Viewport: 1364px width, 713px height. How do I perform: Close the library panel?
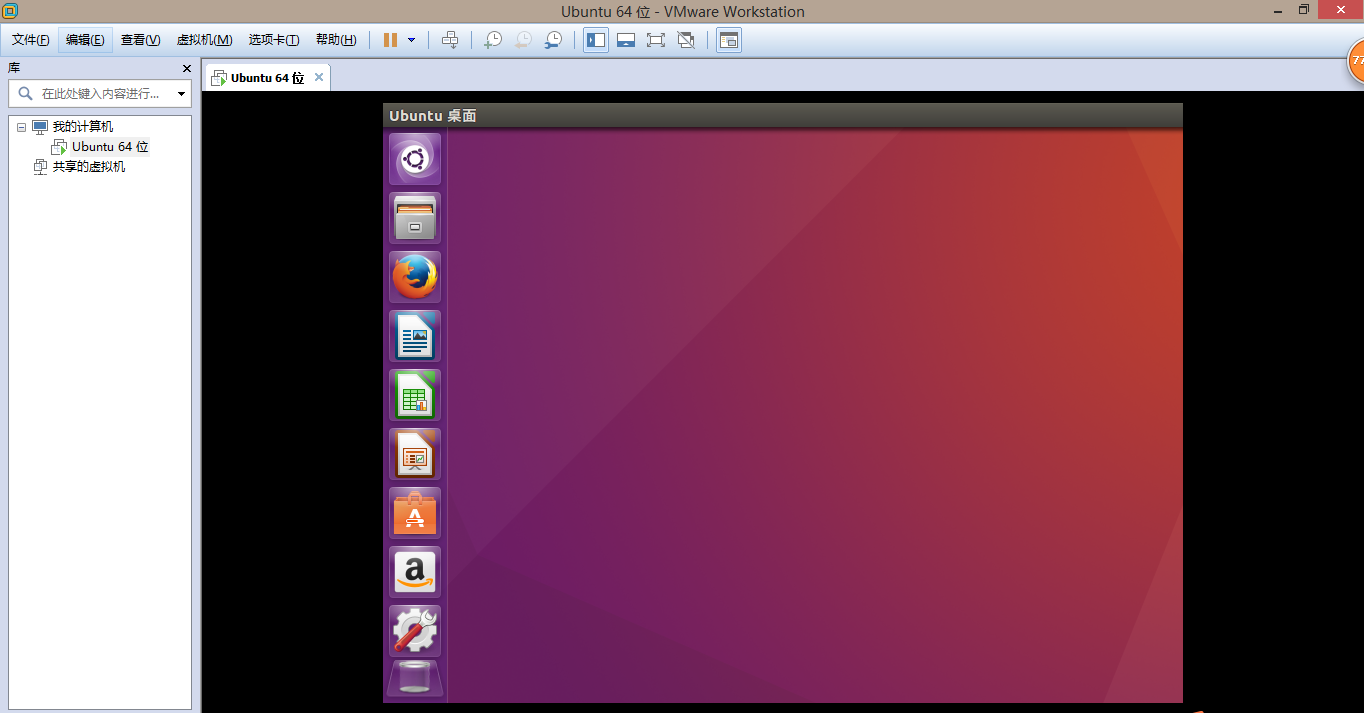(186, 68)
